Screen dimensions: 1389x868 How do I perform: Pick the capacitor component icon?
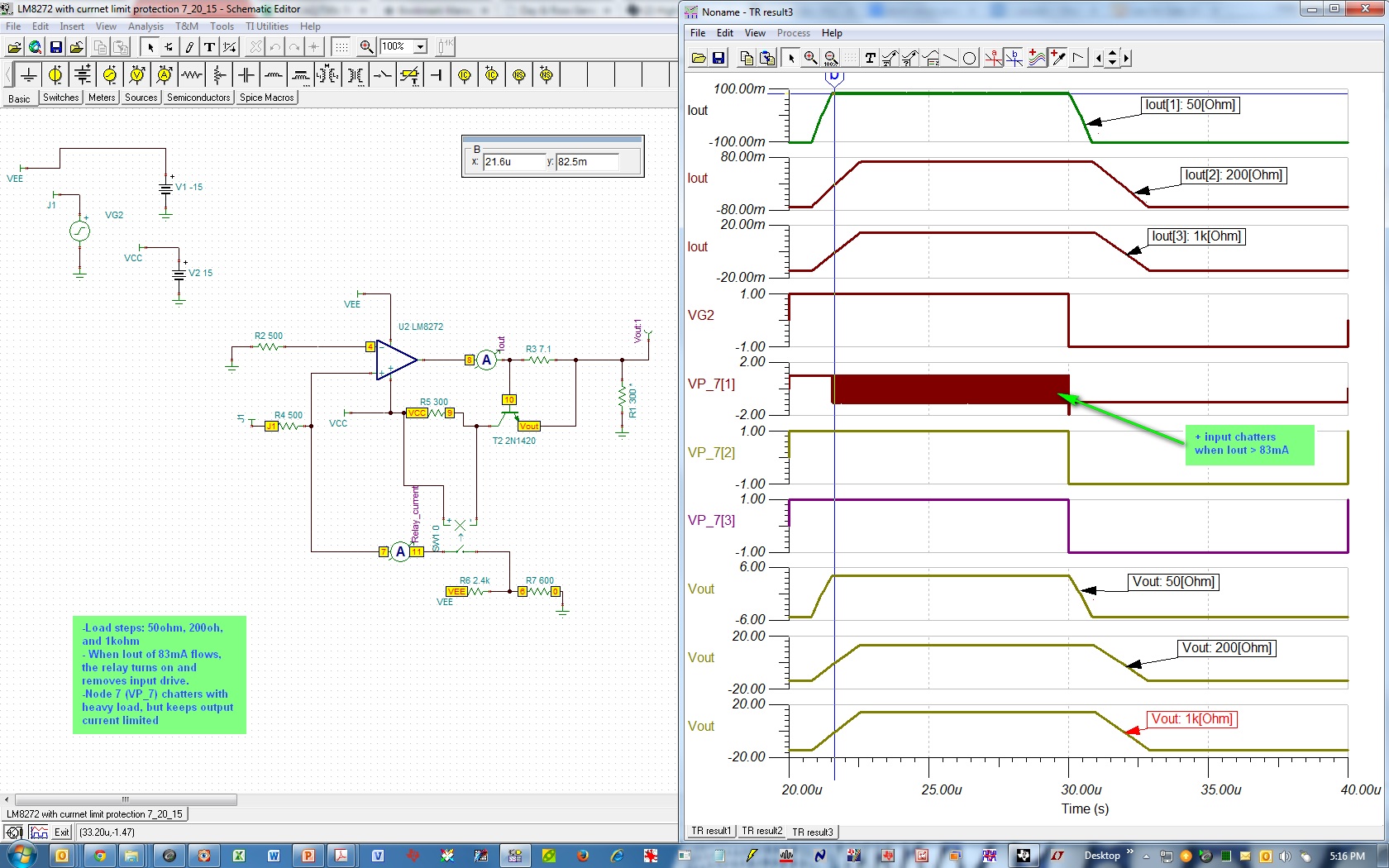point(246,75)
